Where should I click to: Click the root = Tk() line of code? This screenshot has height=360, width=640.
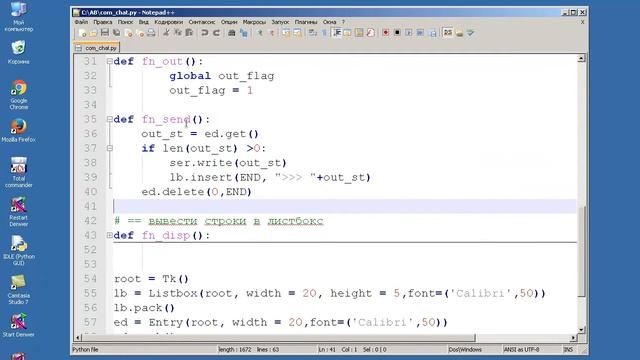click(151, 279)
